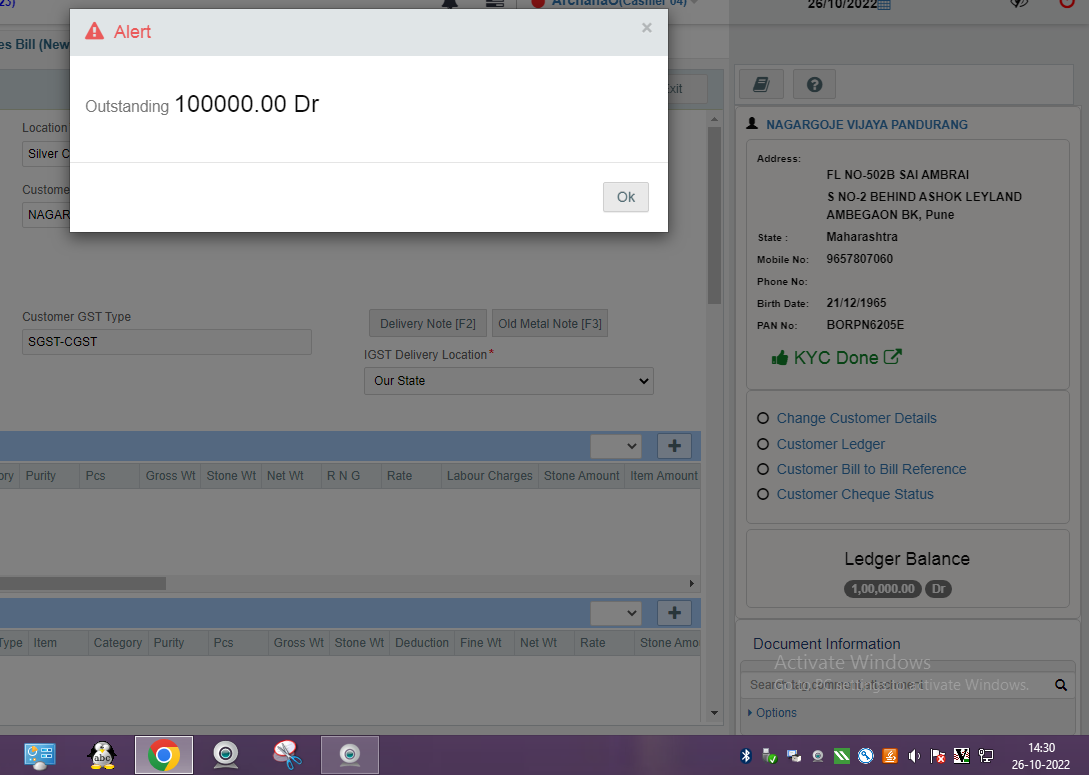Viewport: 1089px width, 775px height.
Task: Click right arrow of items grid scrollbar
Action: tap(691, 583)
